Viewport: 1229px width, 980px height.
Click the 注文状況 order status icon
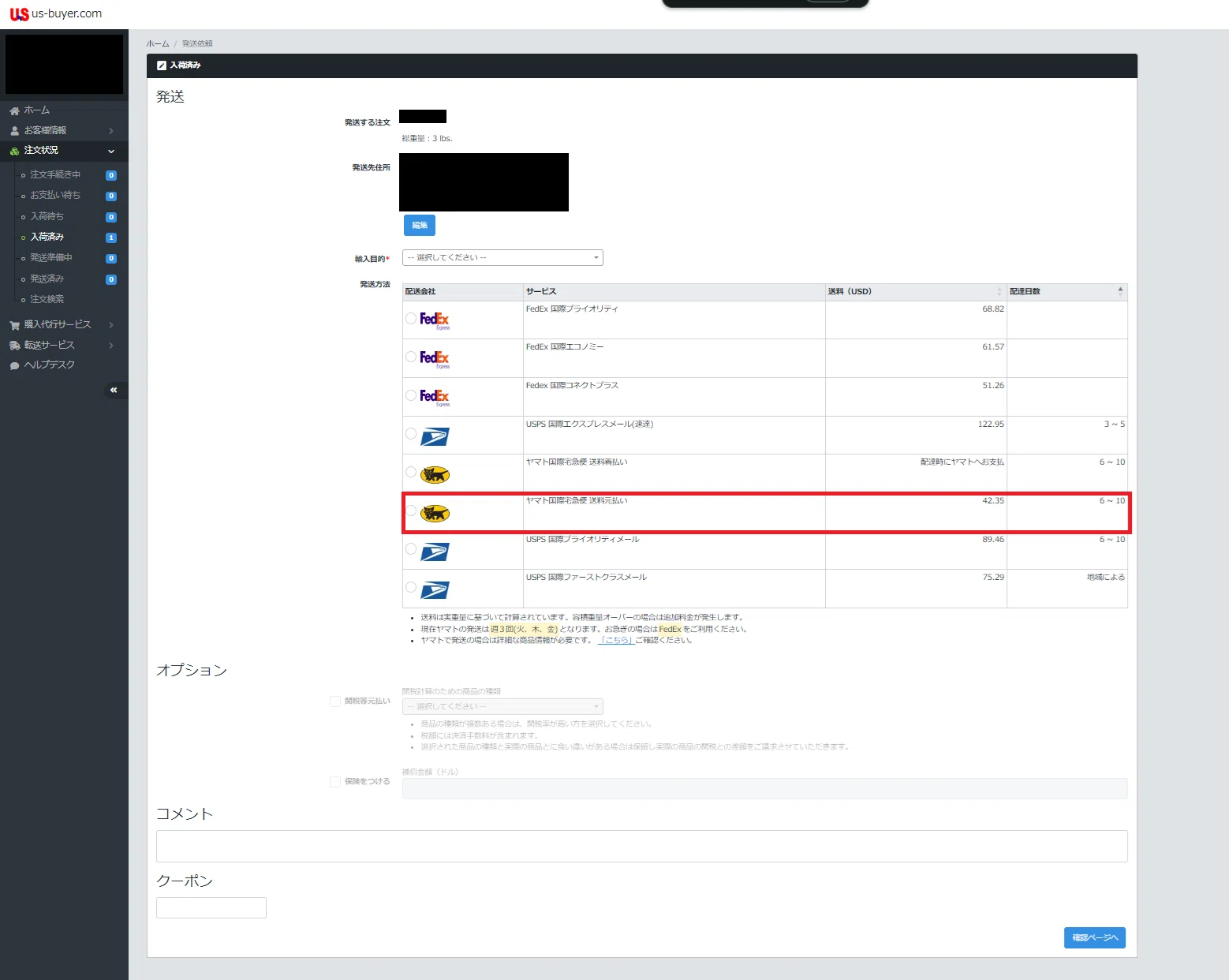point(14,151)
